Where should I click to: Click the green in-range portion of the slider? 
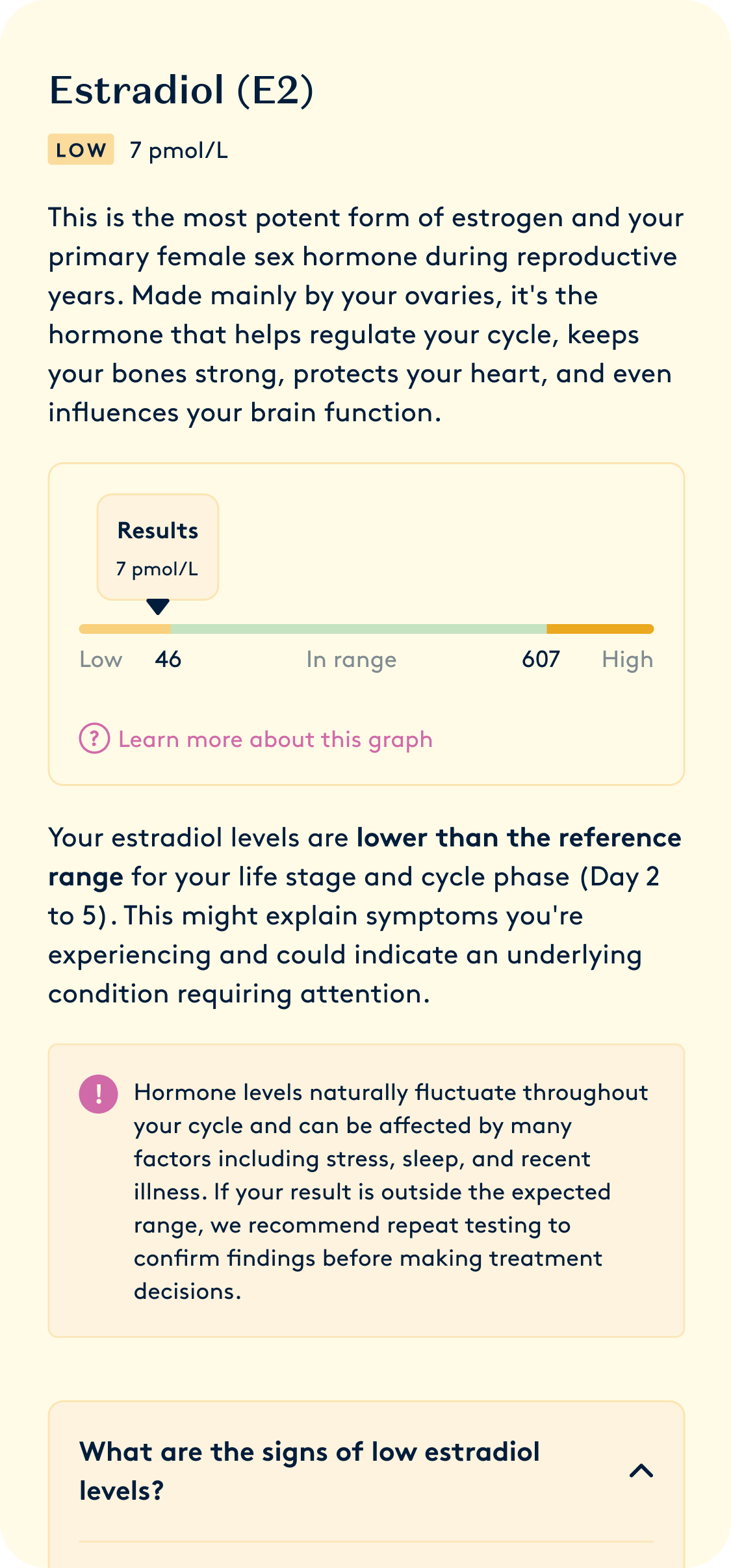pos(357,627)
